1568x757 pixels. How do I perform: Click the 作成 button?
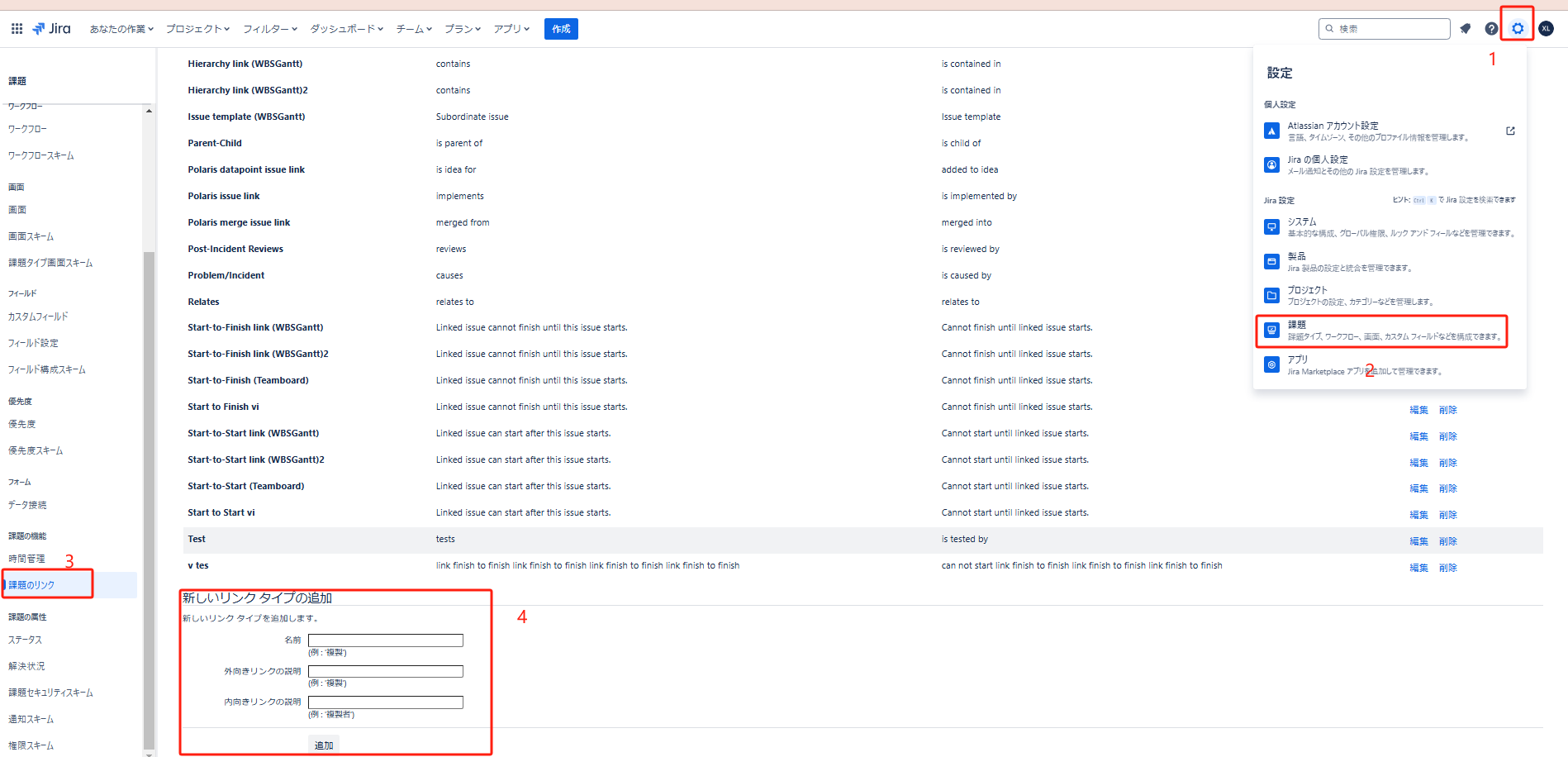(x=561, y=29)
